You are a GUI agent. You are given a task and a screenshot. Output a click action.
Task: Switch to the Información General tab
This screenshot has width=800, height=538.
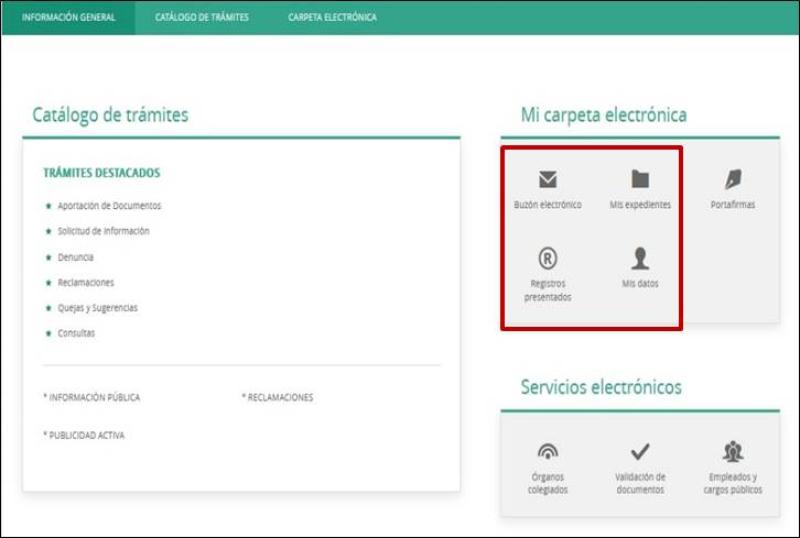click(x=68, y=17)
